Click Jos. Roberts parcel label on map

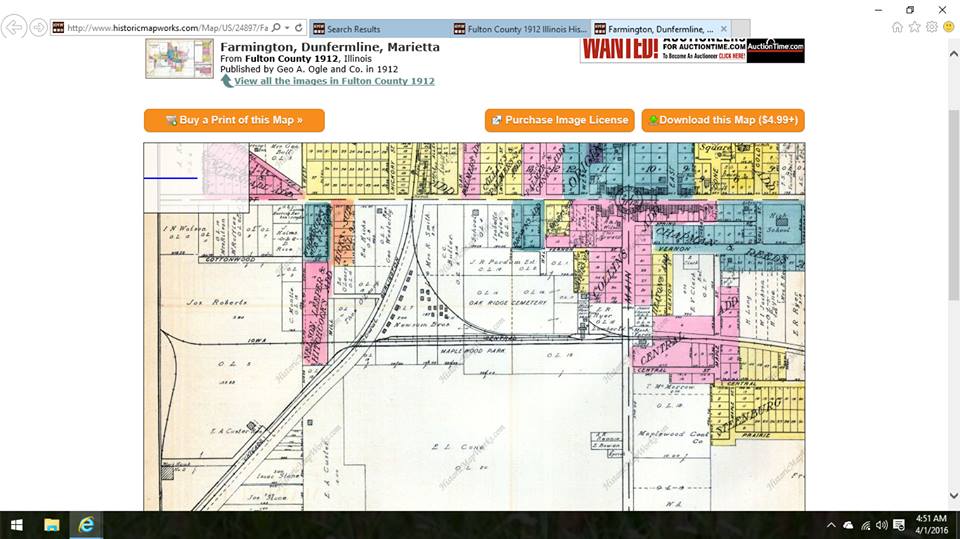217,303
